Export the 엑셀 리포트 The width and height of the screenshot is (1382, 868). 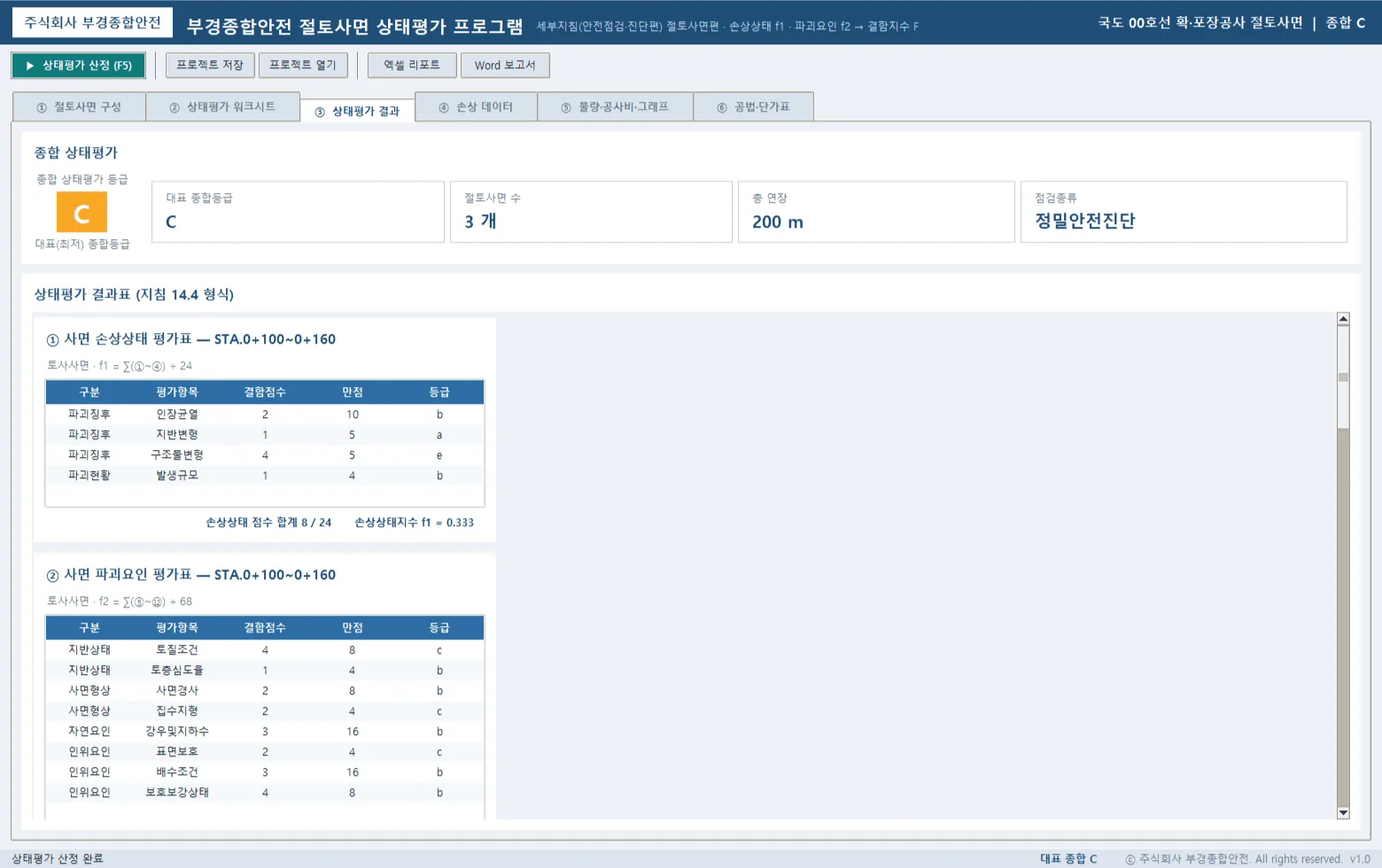point(412,66)
